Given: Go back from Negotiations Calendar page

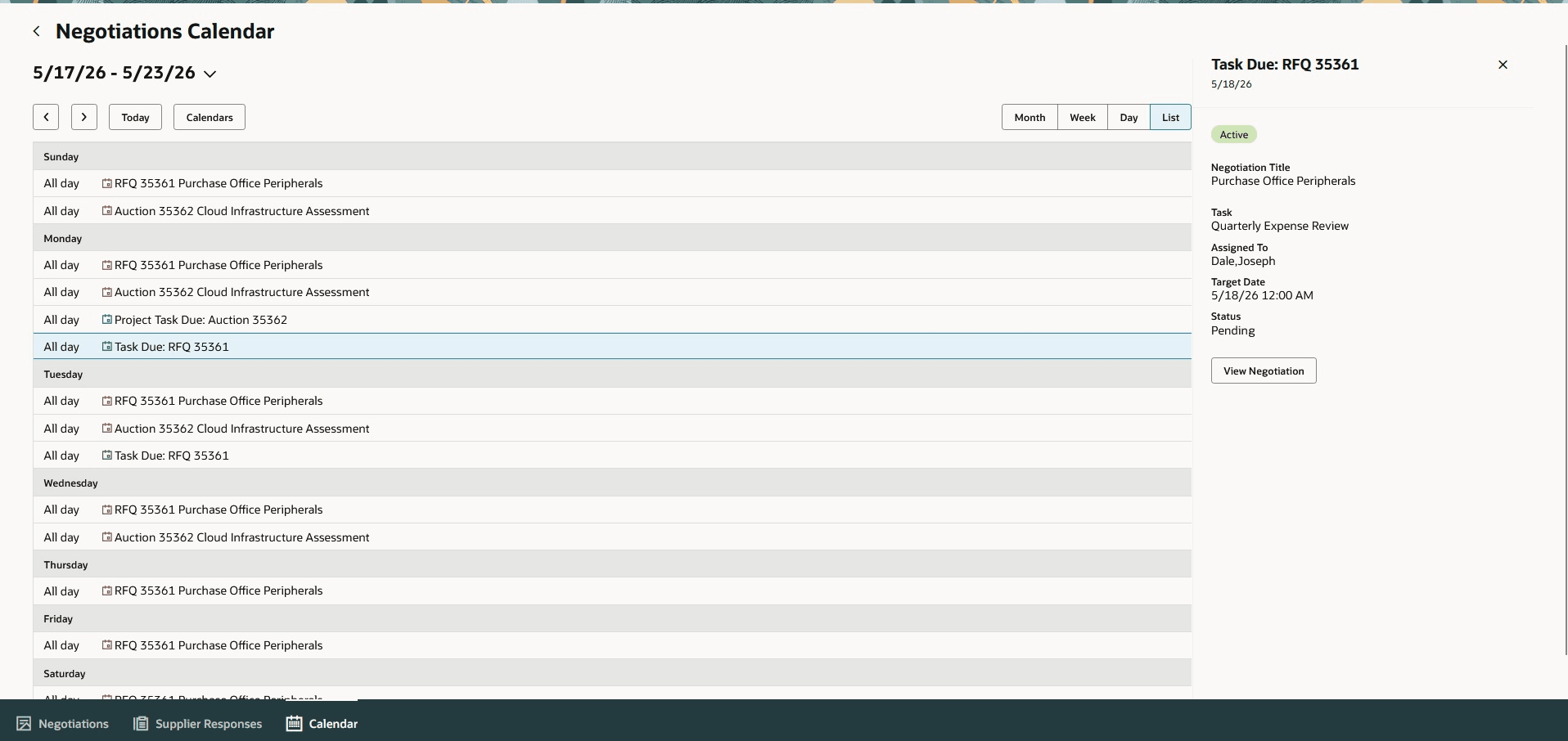Looking at the screenshot, I should point(36,31).
